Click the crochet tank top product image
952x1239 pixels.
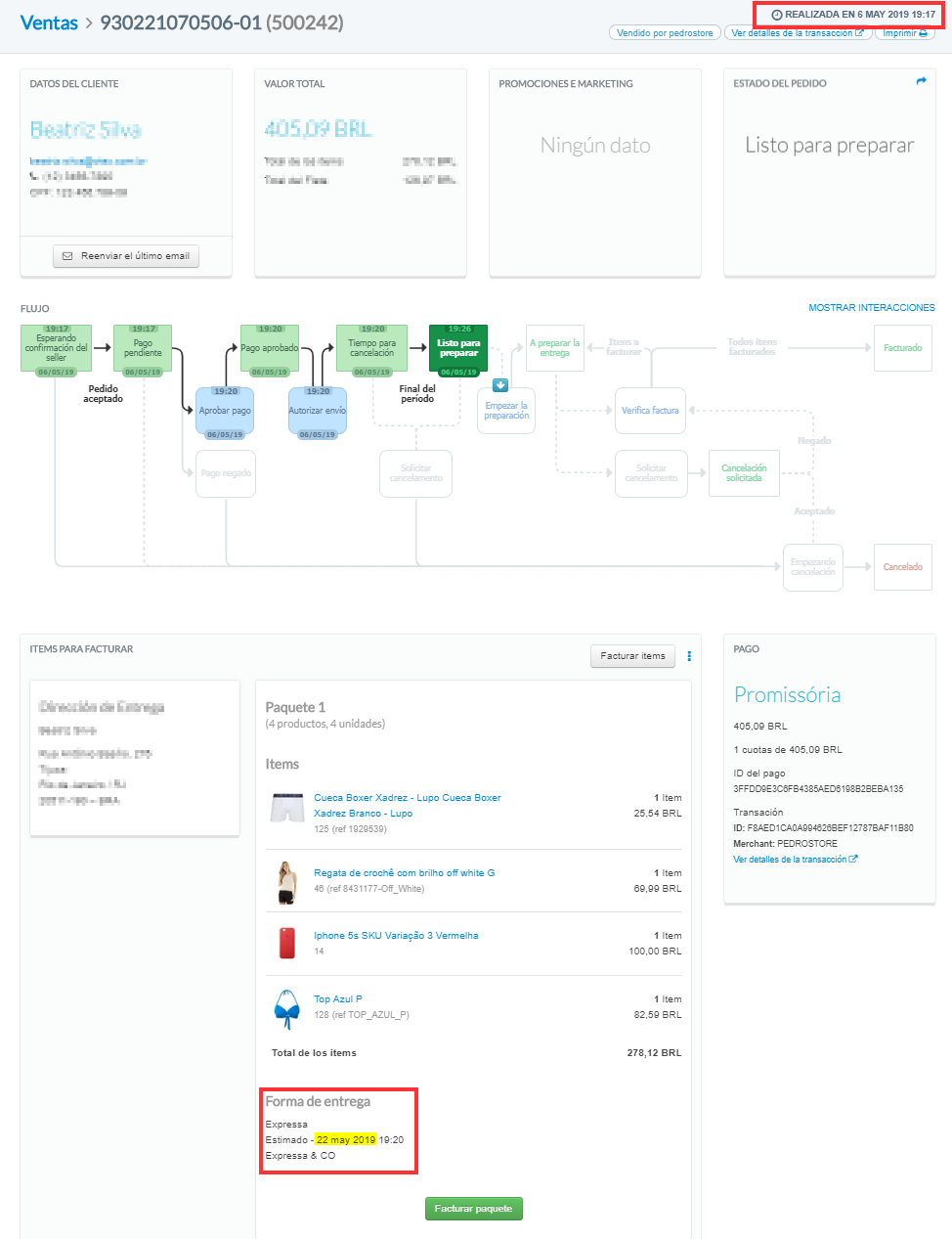coord(287,882)
